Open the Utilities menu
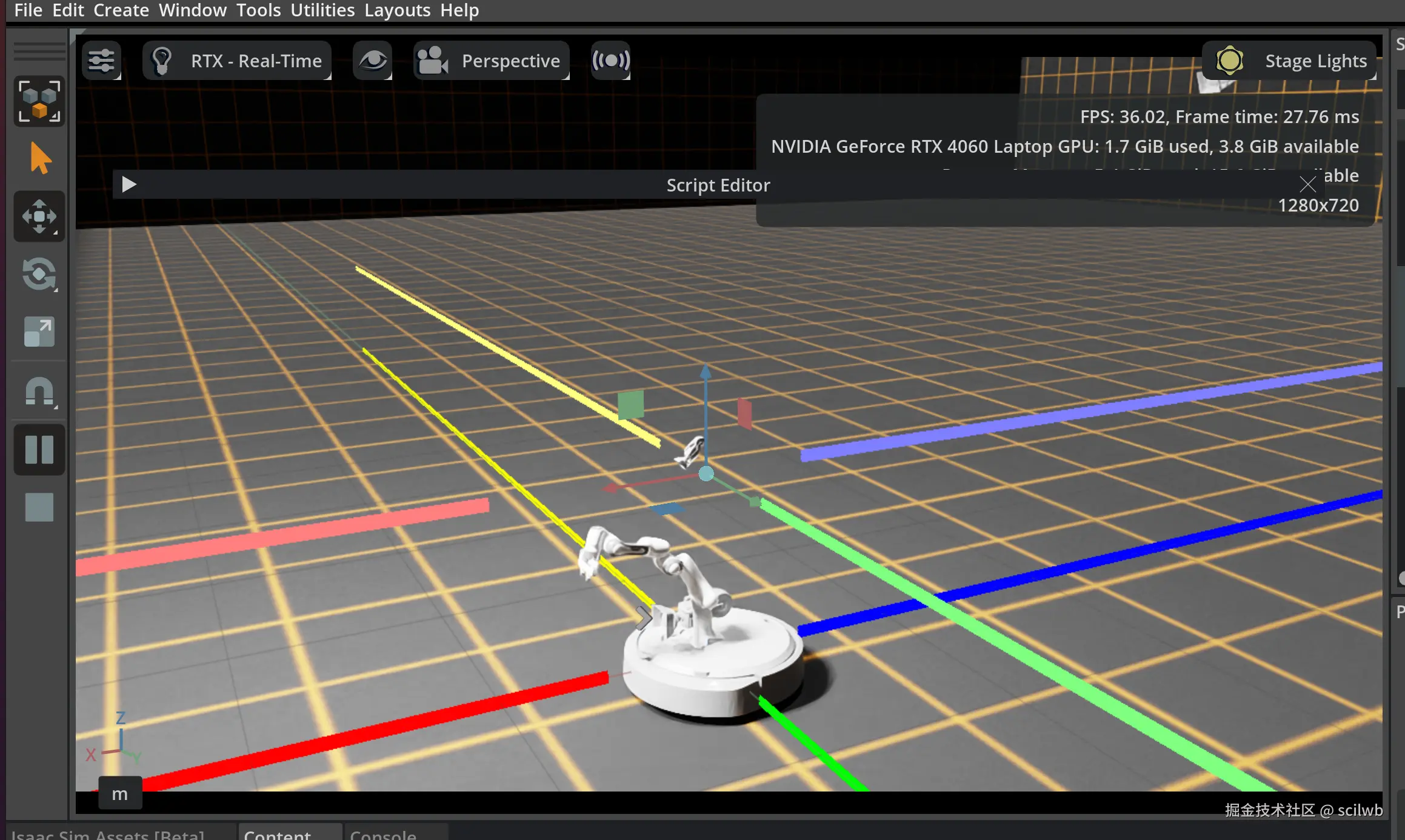Screen dimensions: 1405x840 (322, 10)
